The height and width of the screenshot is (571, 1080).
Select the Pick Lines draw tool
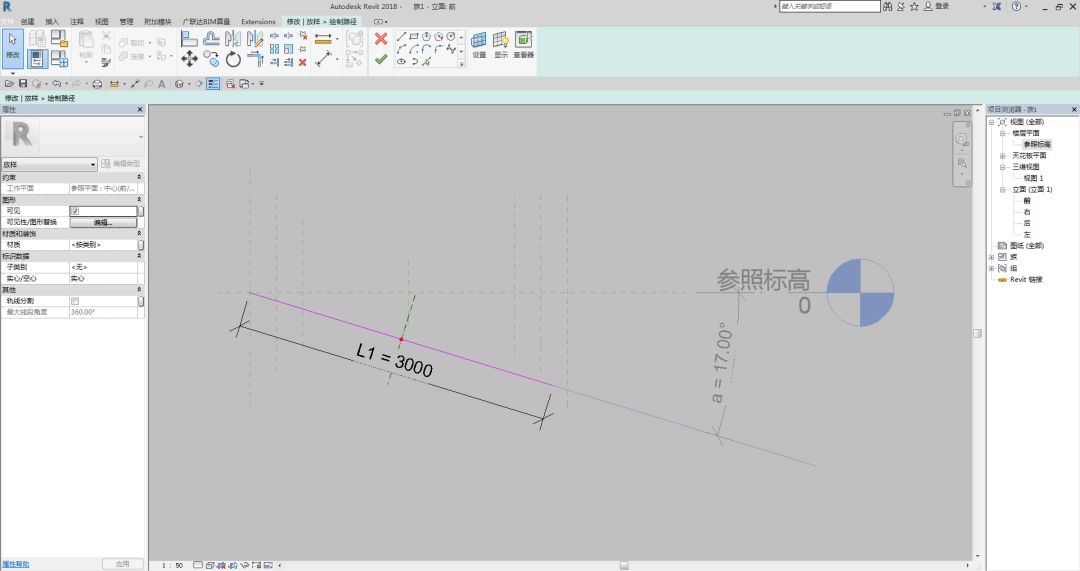point(426,61)
